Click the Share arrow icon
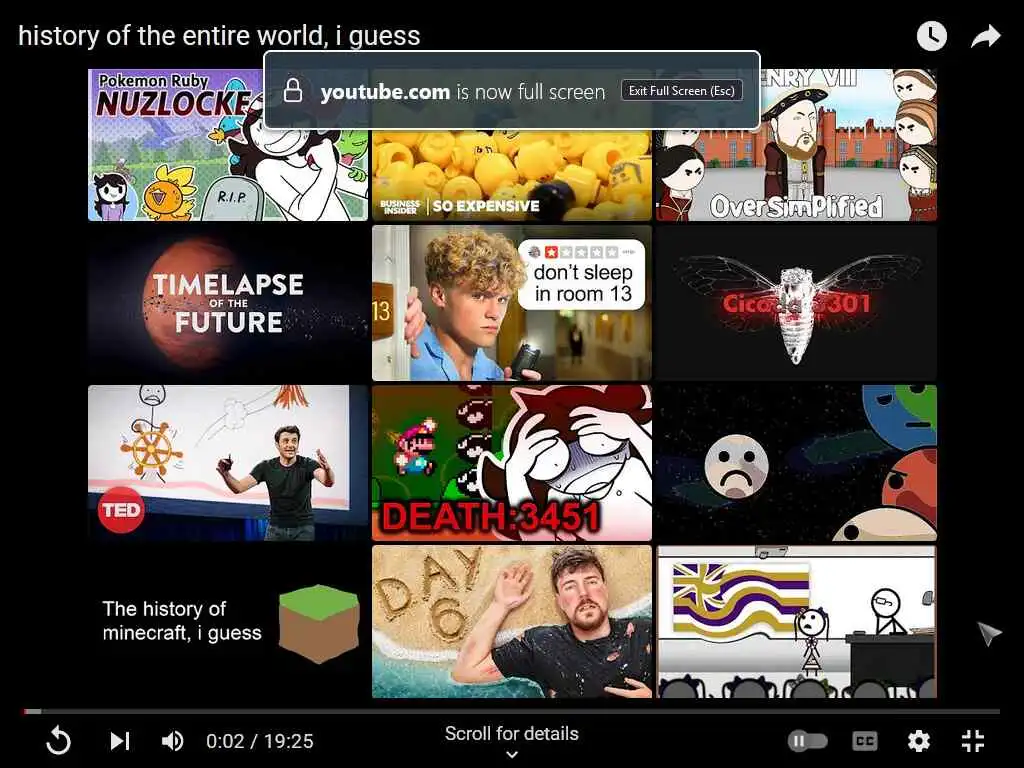The height and width of the screenshot is (768, 1024). [985, 37]
